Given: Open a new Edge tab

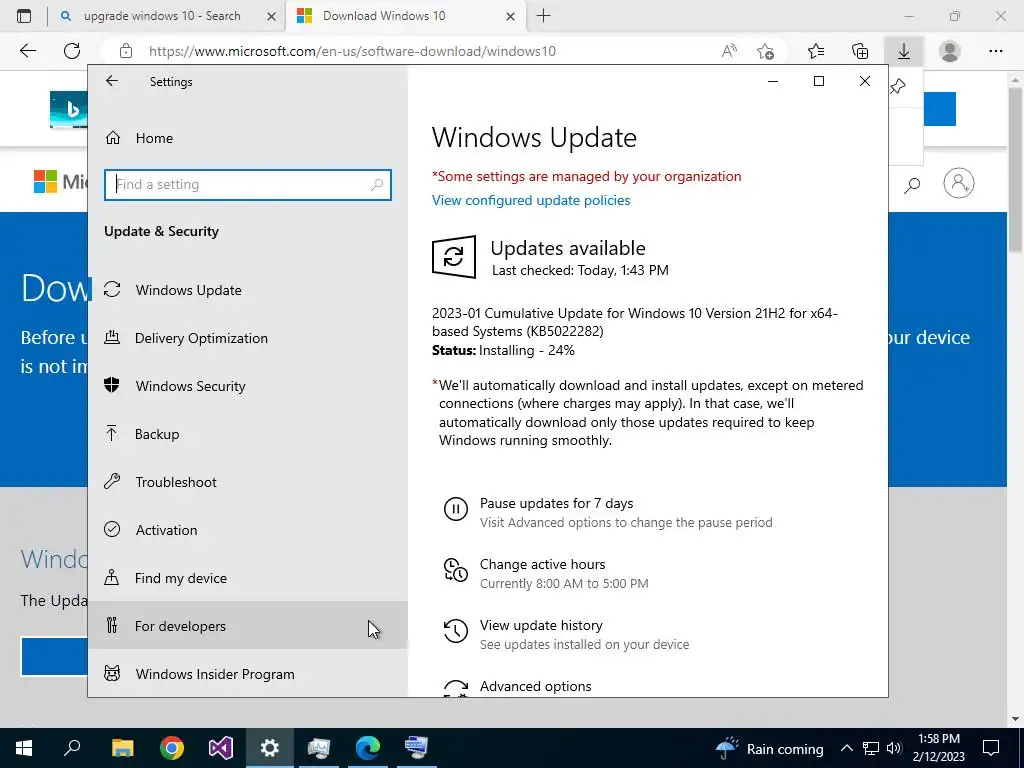Looking at the screenshot, I should (543, 16).
